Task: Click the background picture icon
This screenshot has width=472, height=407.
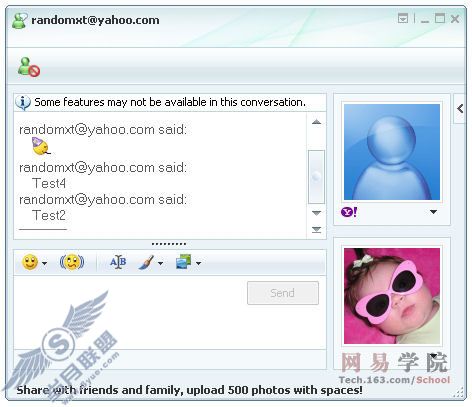Action: (184, 262)
